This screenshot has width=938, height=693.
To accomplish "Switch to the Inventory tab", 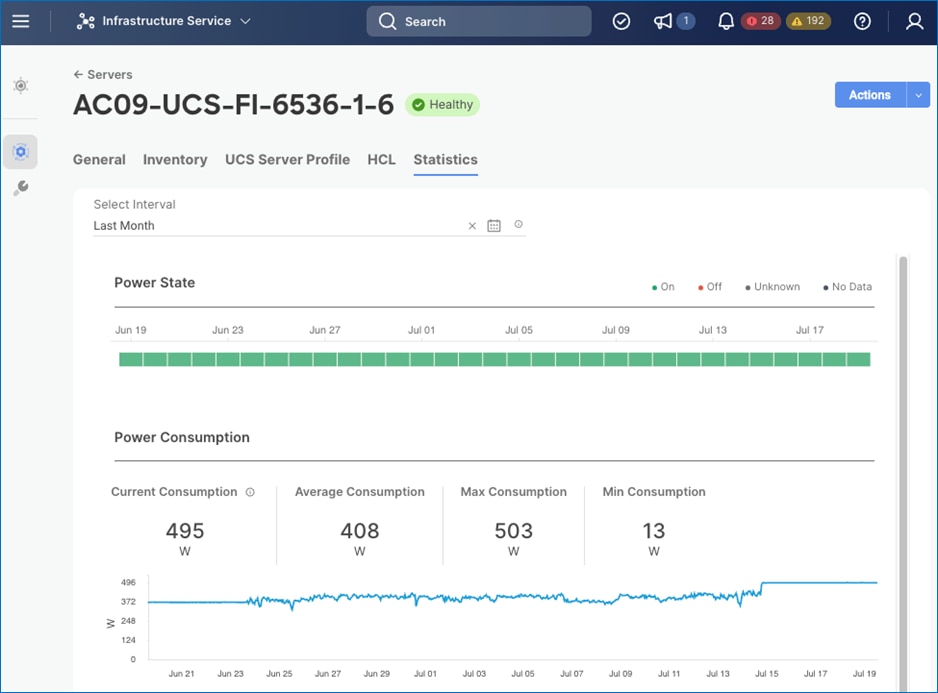I will coord(175,160).
